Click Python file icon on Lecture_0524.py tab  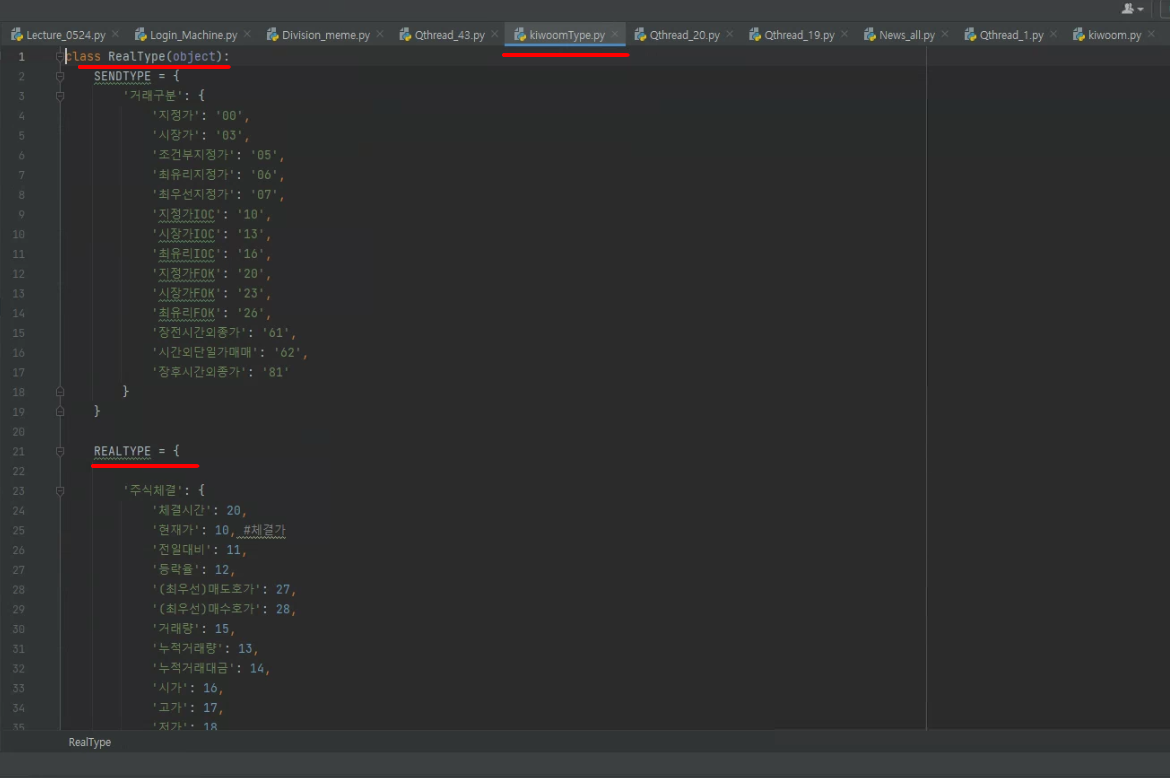coord(16,34)
